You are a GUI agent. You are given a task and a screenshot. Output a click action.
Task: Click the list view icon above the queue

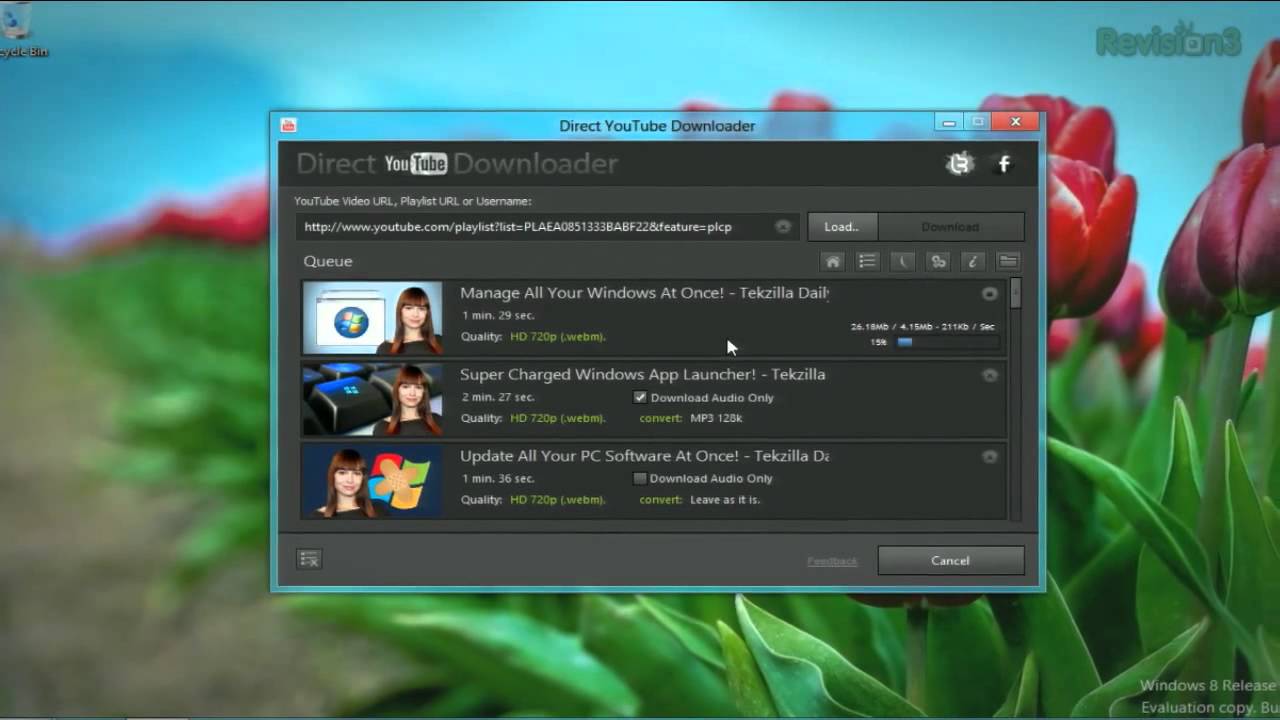click(867, 261)
